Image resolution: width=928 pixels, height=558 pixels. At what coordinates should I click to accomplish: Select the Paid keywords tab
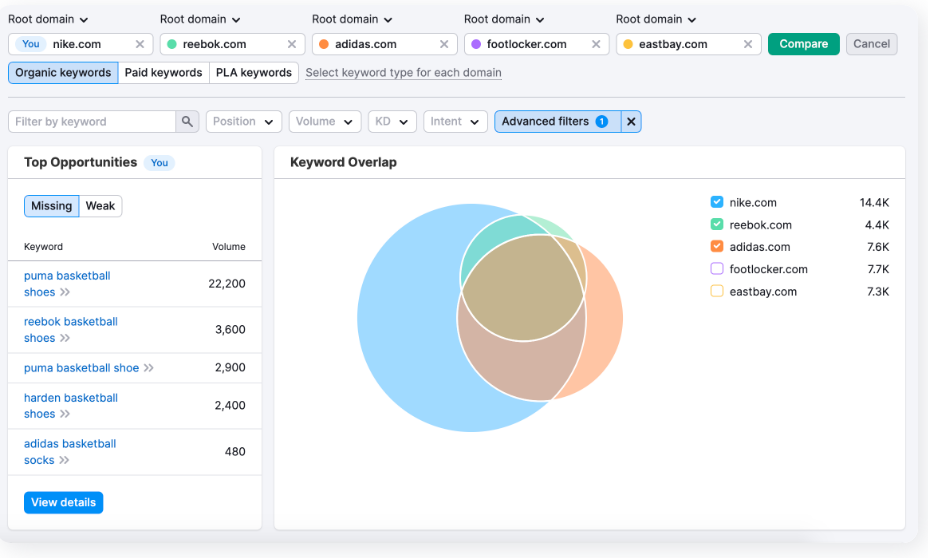click(x=163, y=73)
